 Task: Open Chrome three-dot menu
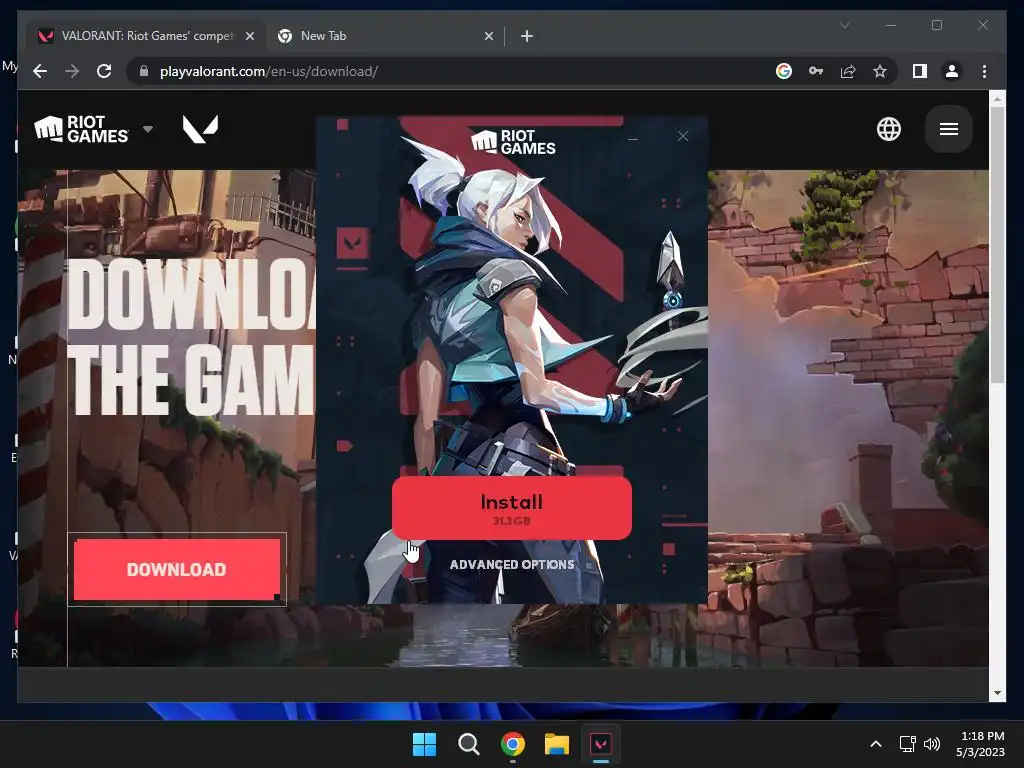click(984, 71)
